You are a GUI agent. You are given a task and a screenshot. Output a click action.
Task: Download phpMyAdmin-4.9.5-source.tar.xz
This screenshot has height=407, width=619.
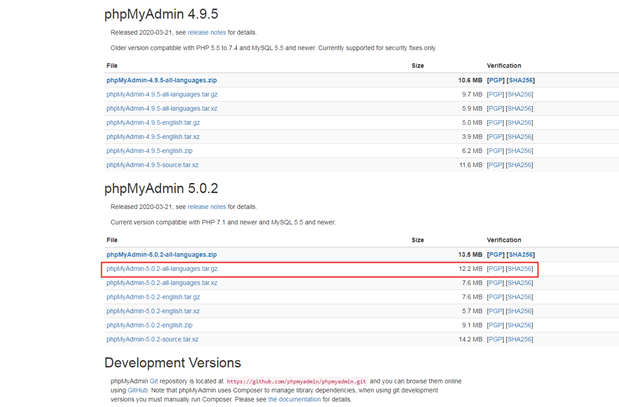pyautogui.click(x=152, y=165)
